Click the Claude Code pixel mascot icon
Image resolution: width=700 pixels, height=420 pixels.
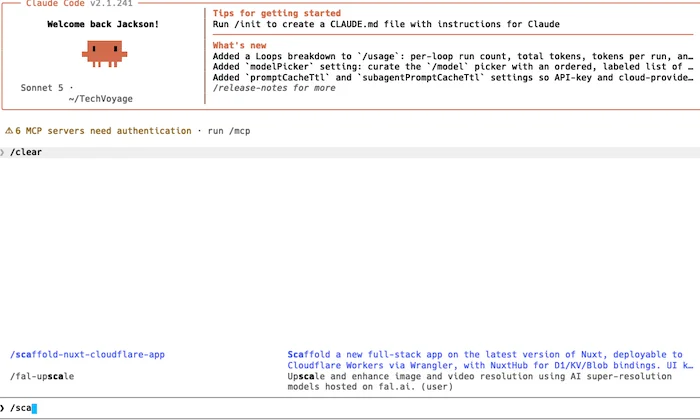click(104, 54)
